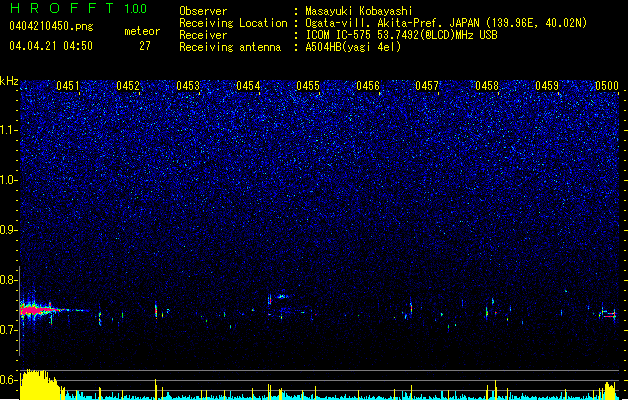Click the Observer label
The height and width of the screenshot is (400, 629).
pos(203,11)
